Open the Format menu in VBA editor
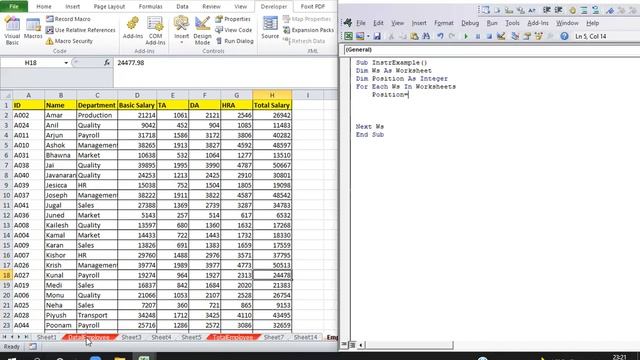 coord(444,23)
